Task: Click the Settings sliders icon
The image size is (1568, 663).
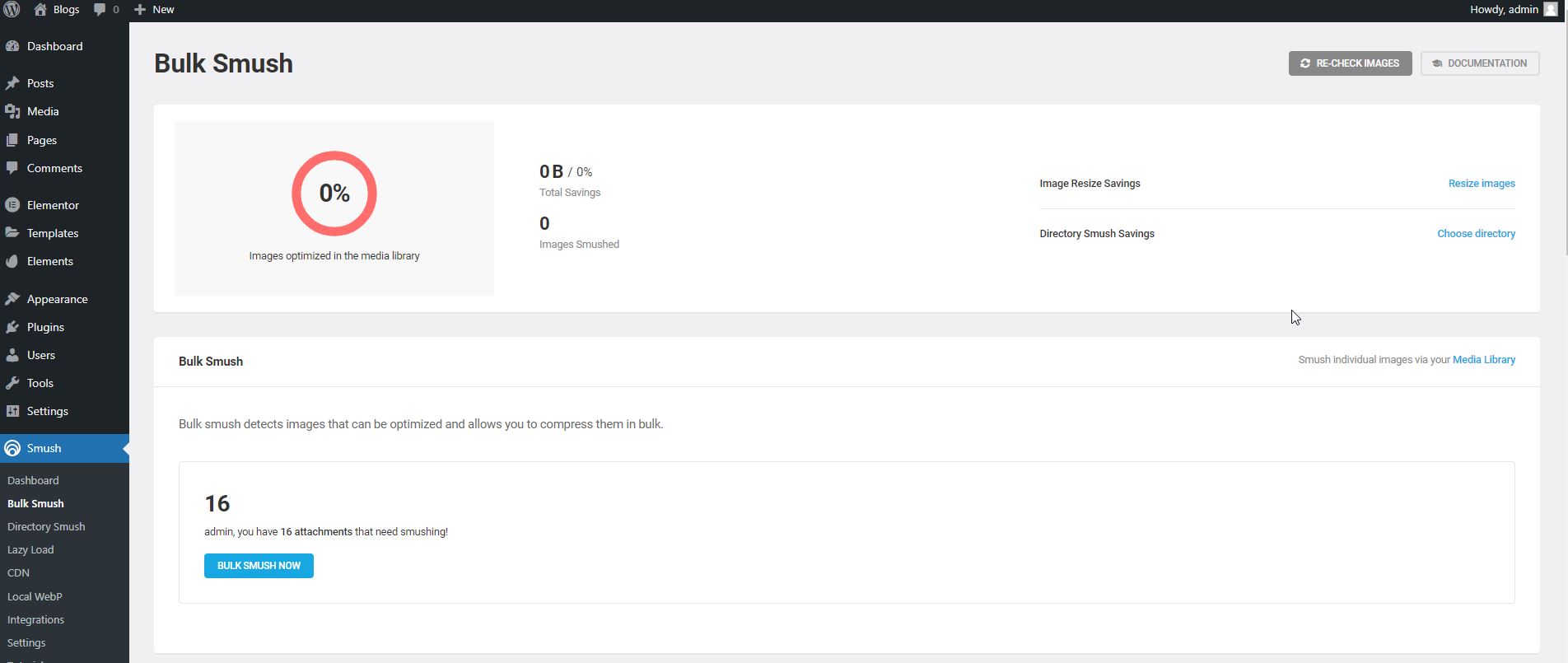Action: [12, 411]
